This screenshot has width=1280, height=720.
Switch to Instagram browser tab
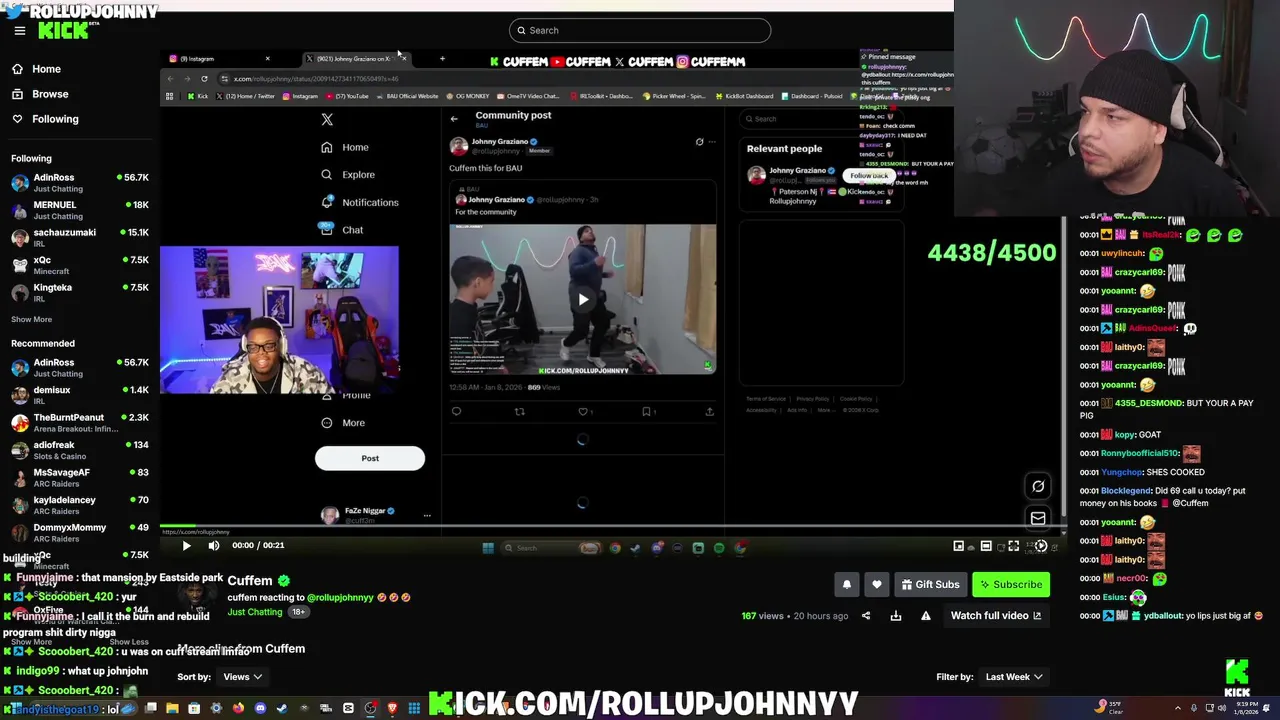pyautogui.click(x=218, y=59)
